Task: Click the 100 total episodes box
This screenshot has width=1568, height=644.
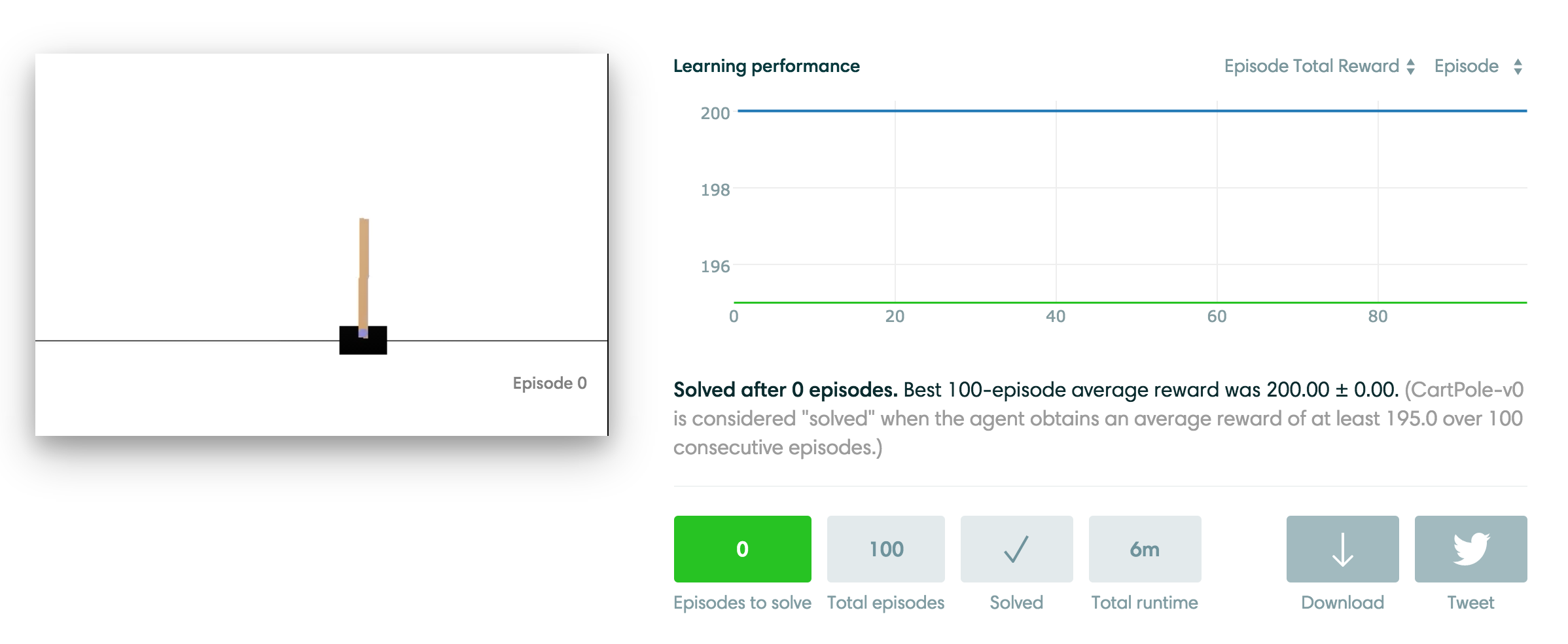Action: tap(886, 549)
